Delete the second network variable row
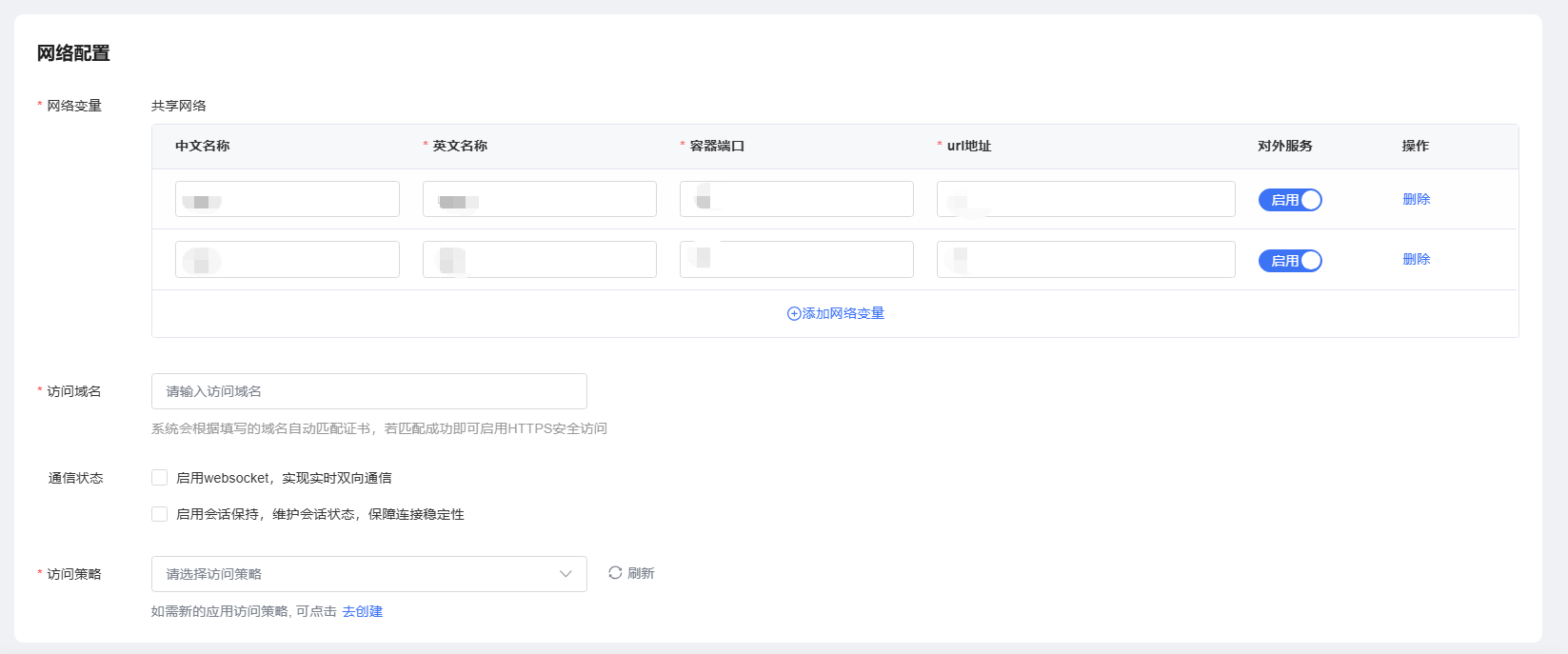This screenshot has width=1568, height=654. (x=1416, y=259)
